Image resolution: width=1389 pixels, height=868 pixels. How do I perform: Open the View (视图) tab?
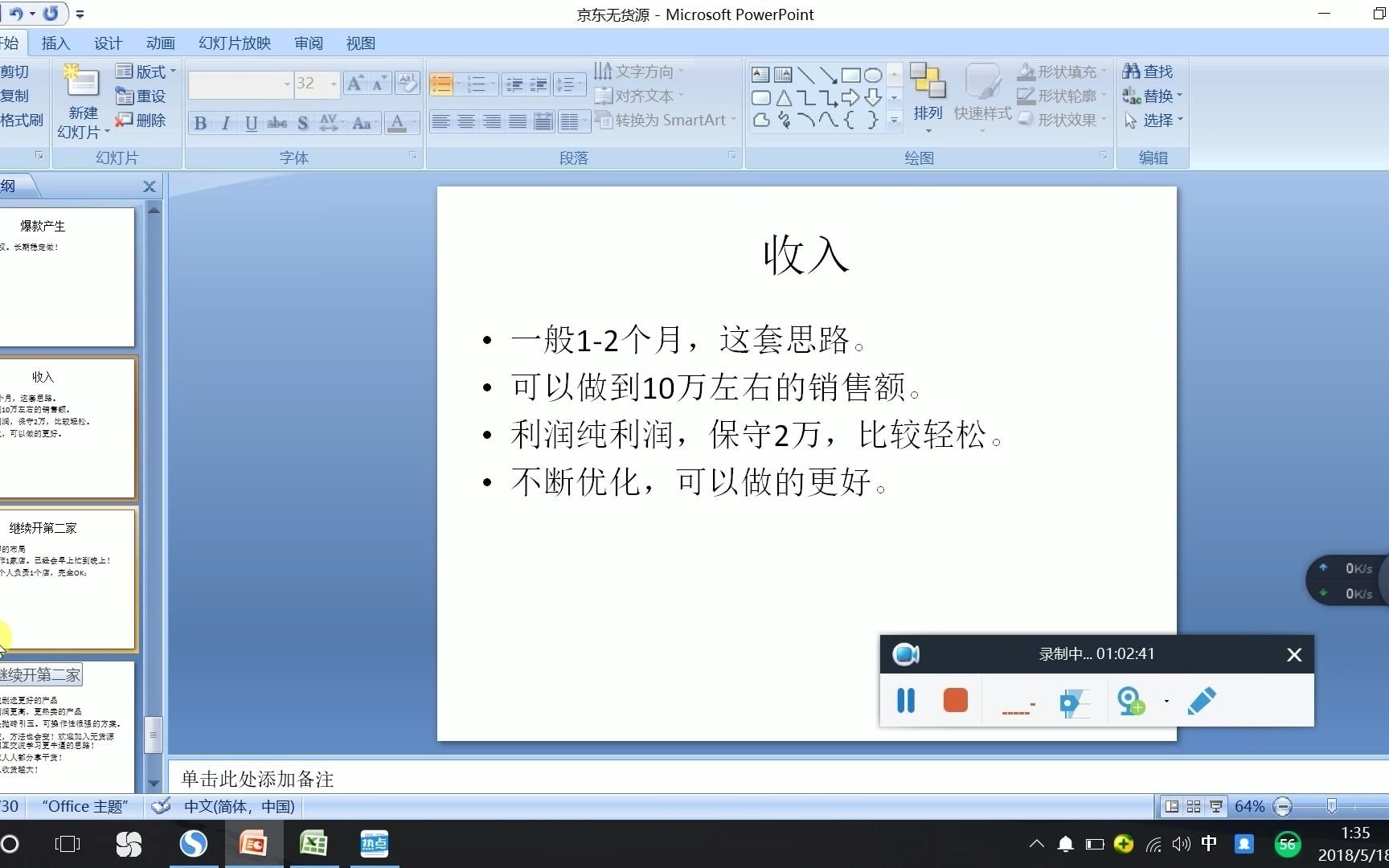point(361,43)
